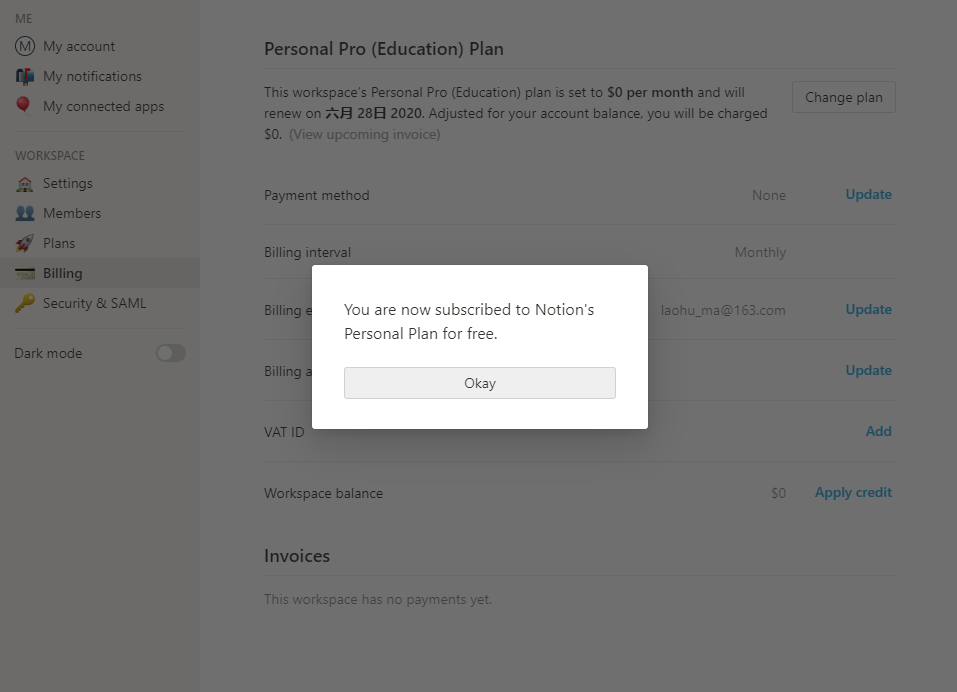The height and width of the screenshot is (692, 957).
Task: Click the Billing credit card icon
Action: pos(25,274)
